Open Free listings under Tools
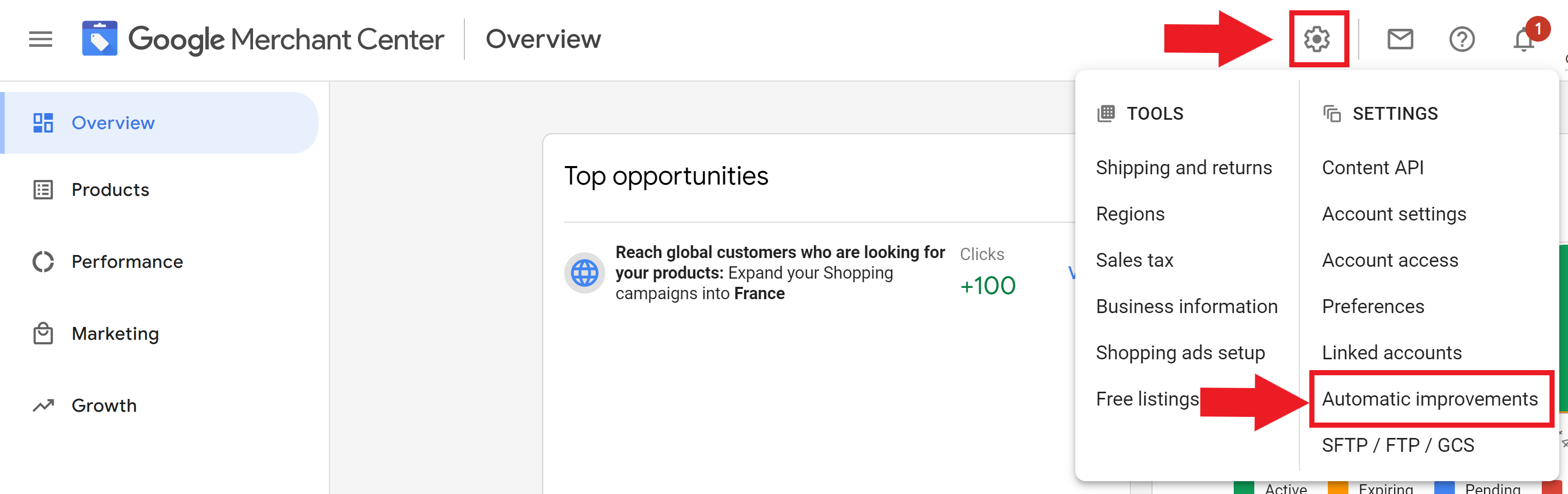This screenshot has height=494, width=1568. 1147,399
